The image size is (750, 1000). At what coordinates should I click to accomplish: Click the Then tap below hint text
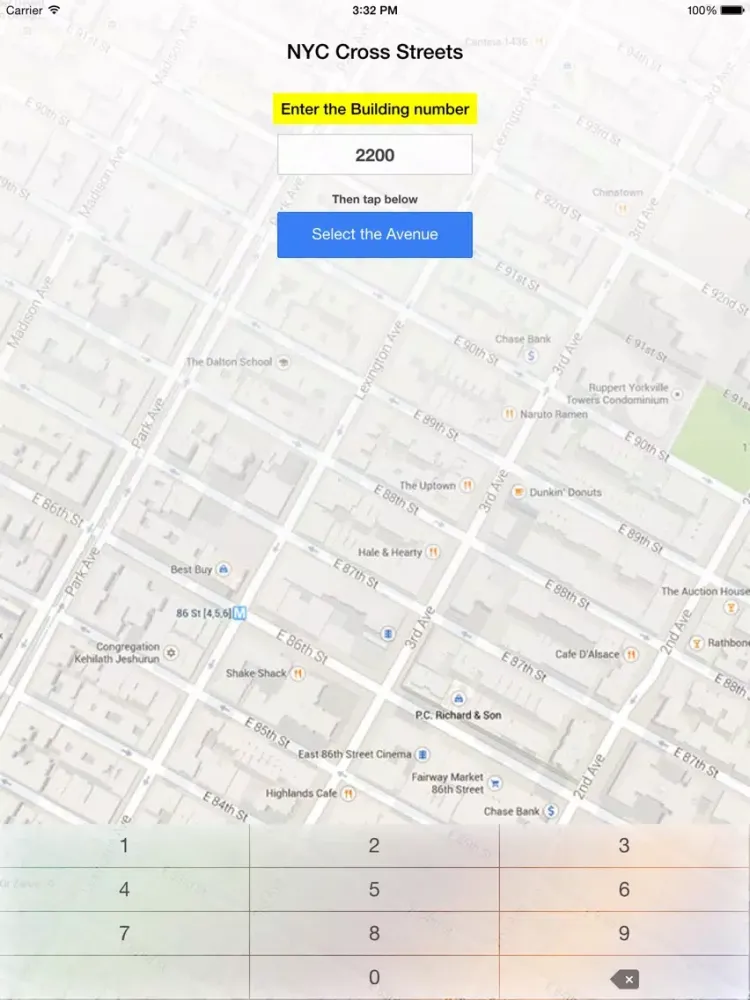pos(375,199)
